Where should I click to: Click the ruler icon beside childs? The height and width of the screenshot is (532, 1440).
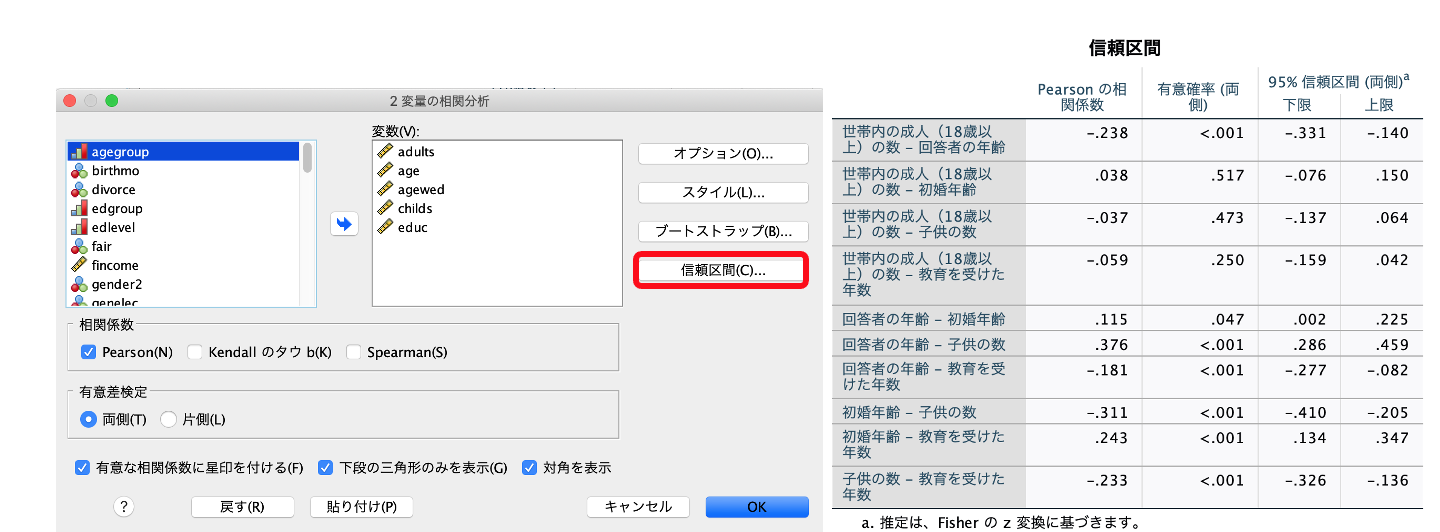[x=384, y=209]
